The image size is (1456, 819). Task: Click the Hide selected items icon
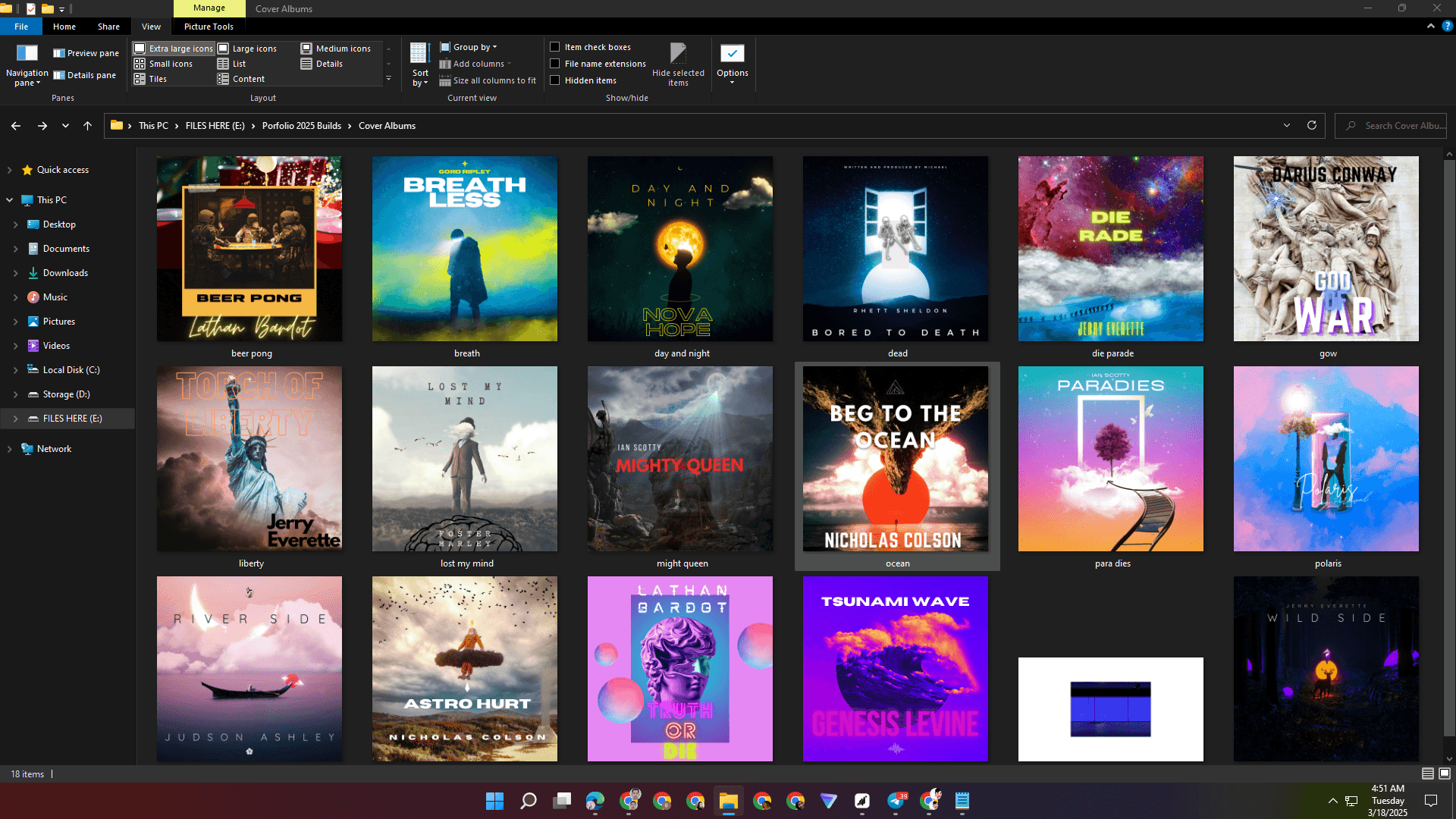[678, 54]
